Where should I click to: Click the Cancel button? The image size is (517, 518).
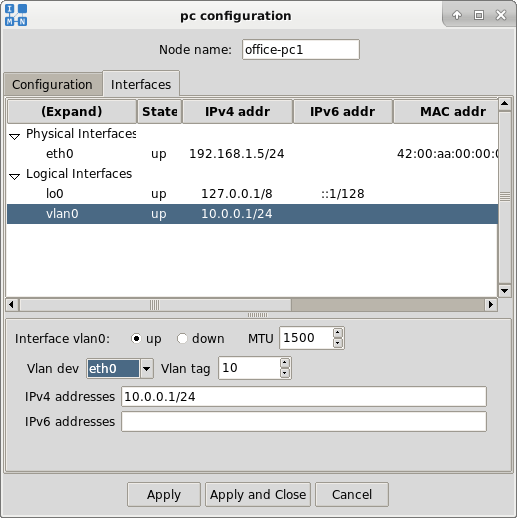(352, 495)
